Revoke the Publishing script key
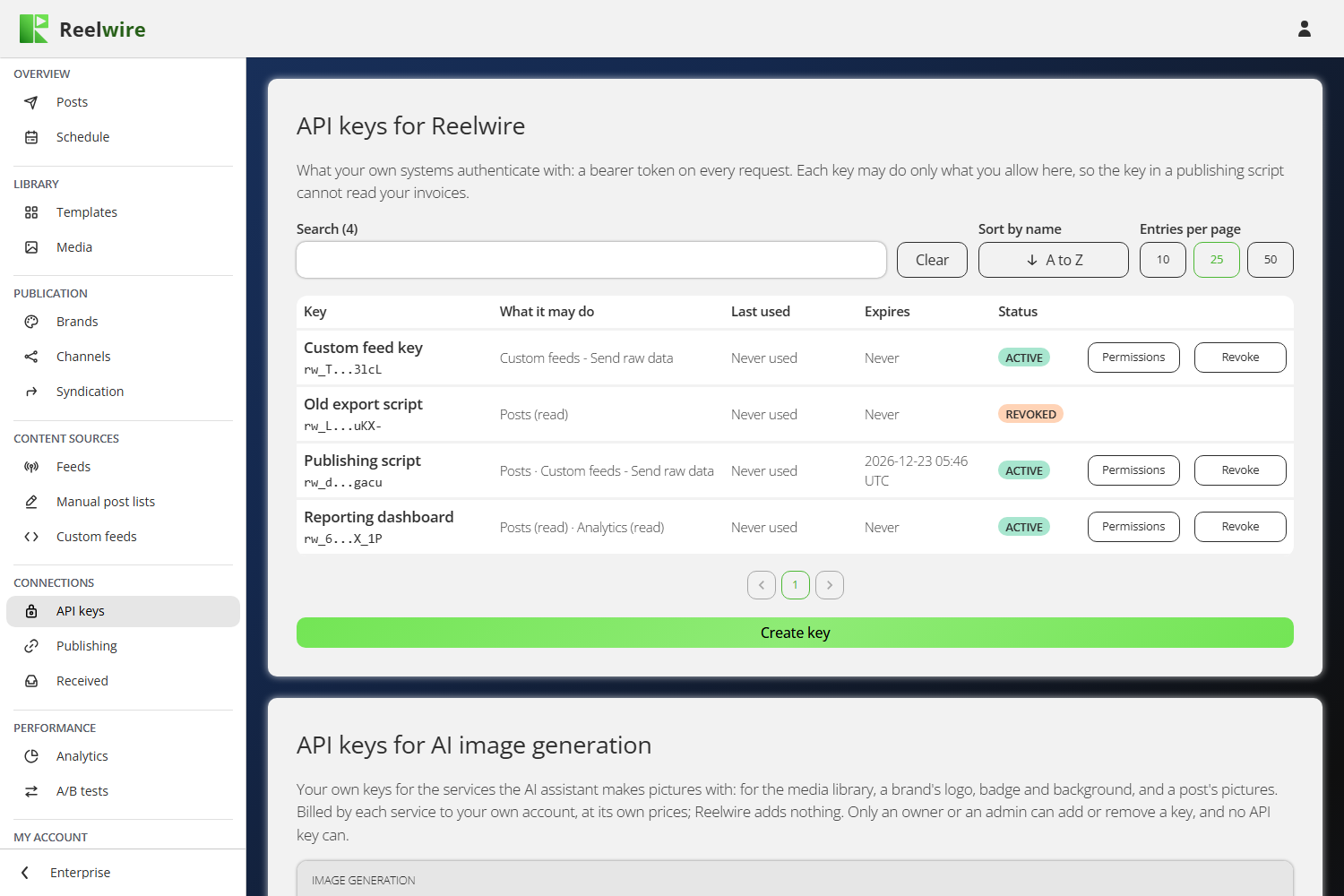This screenshot has width=1344, height=896. 1240,470
